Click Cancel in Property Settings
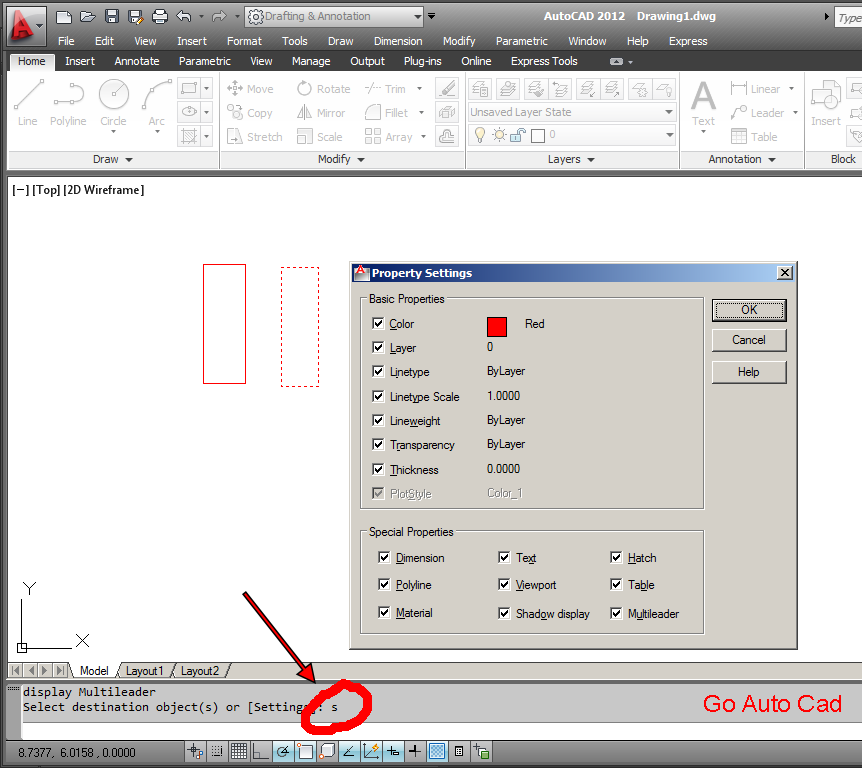 point(749,340)
